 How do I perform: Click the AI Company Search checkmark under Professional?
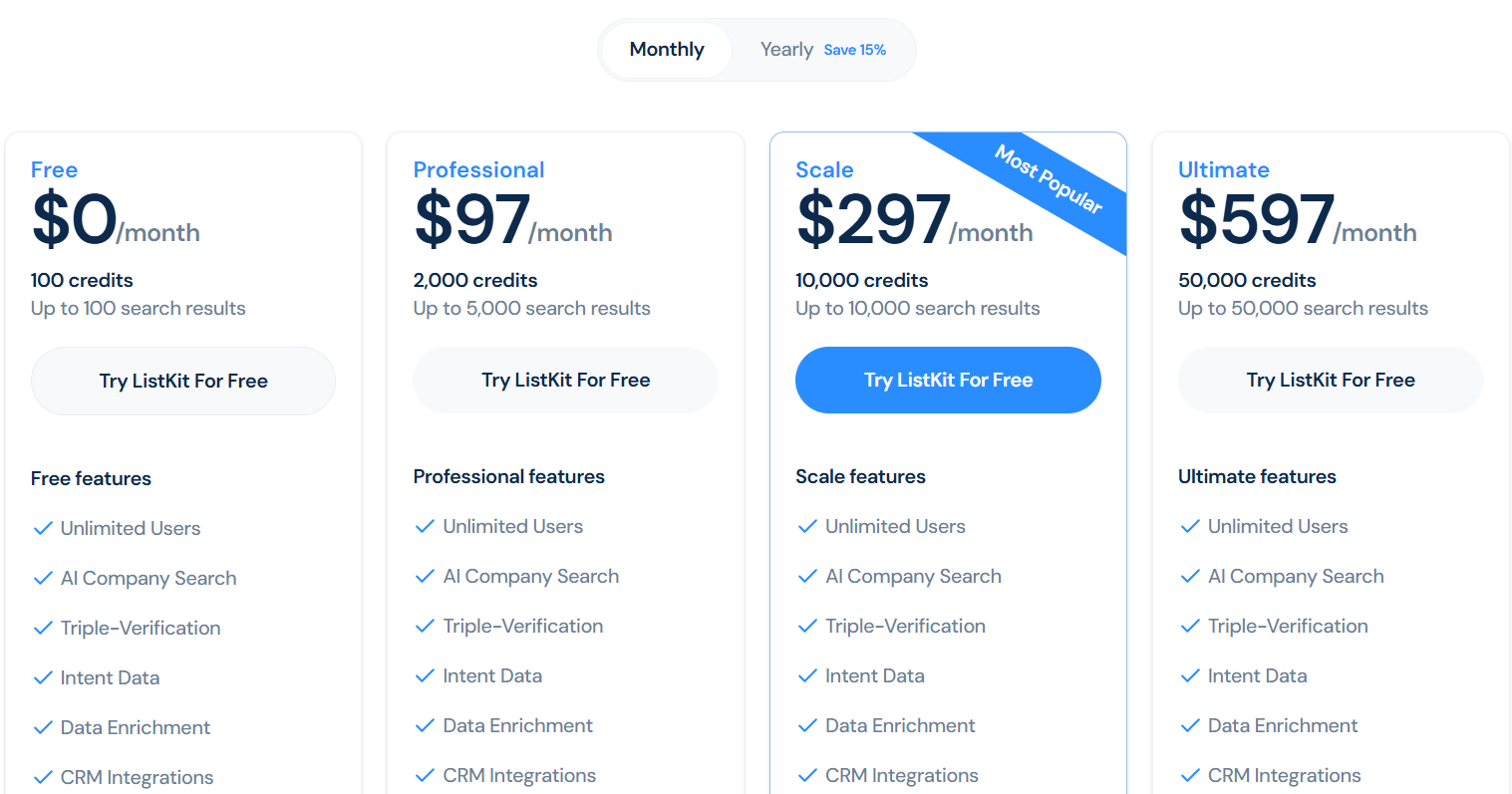click(426, 576)
